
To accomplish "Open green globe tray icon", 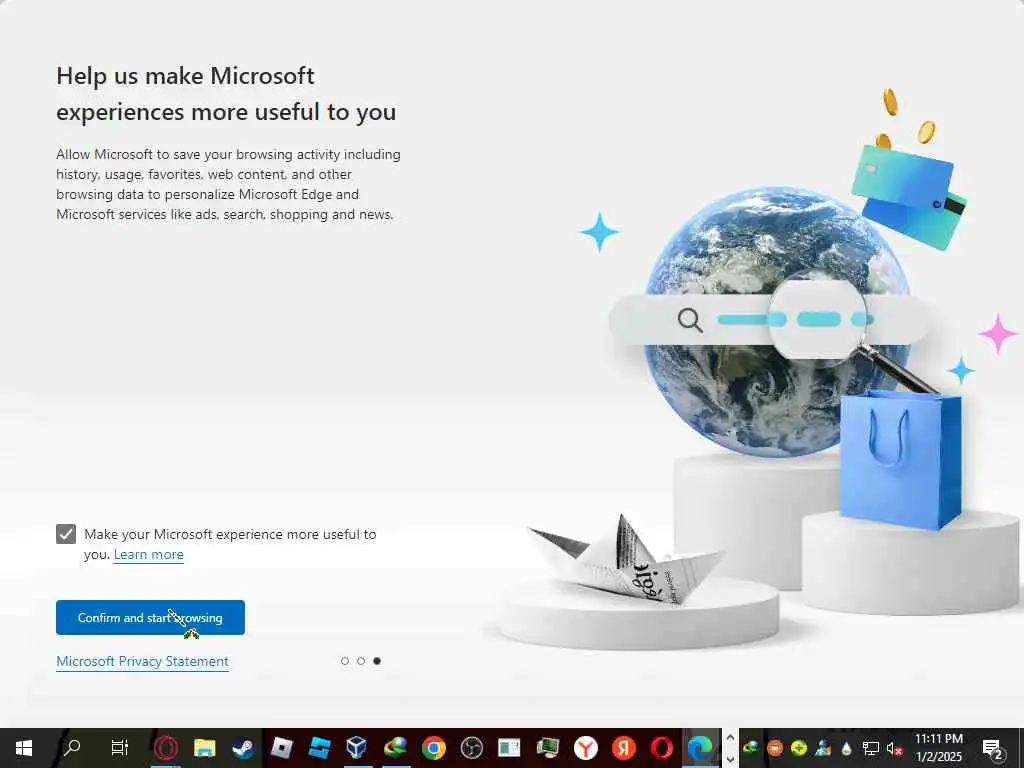I will tap(750, 747).
